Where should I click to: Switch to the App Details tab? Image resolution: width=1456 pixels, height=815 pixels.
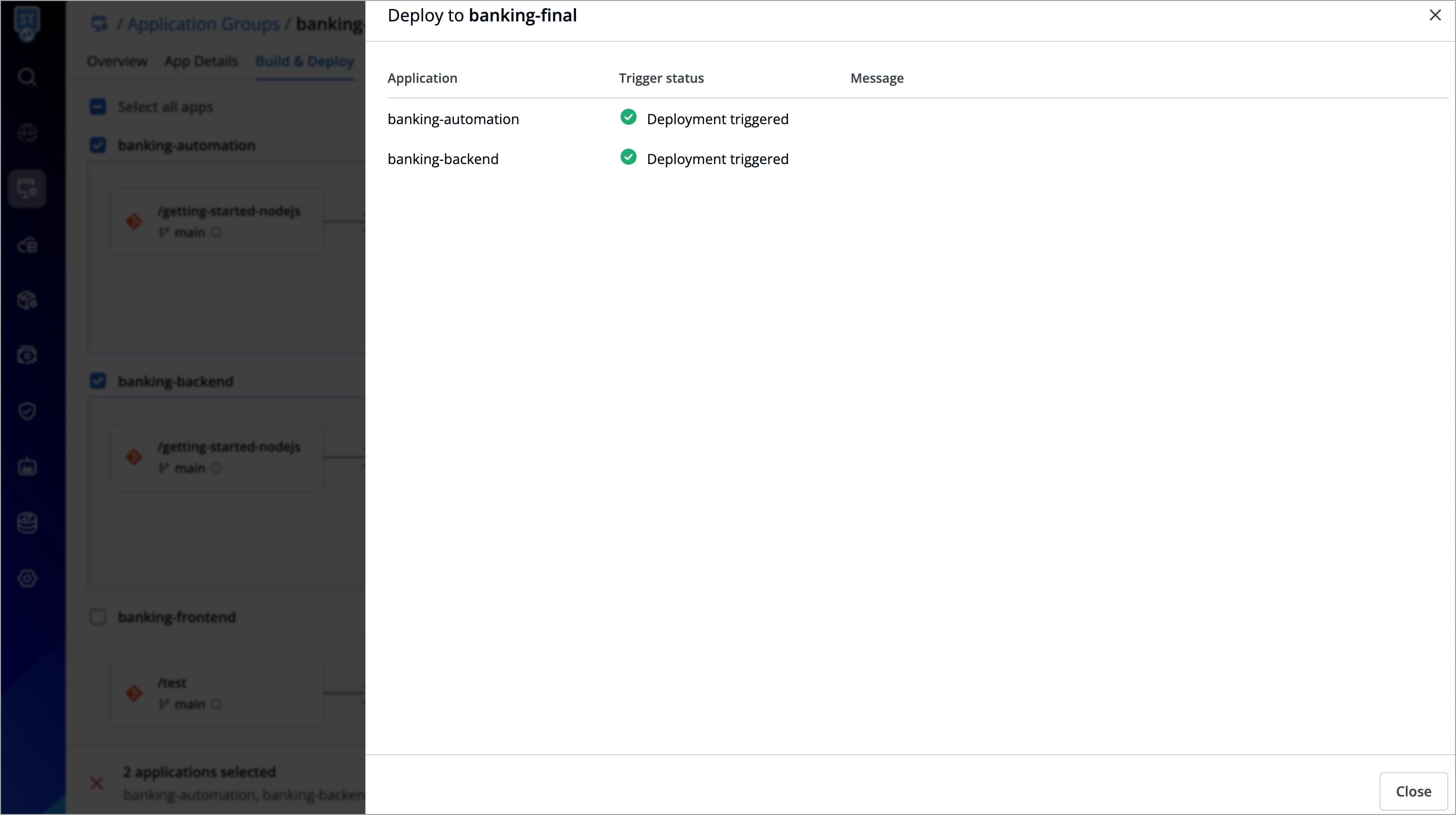pyautogui.click(x=201, y=61)
